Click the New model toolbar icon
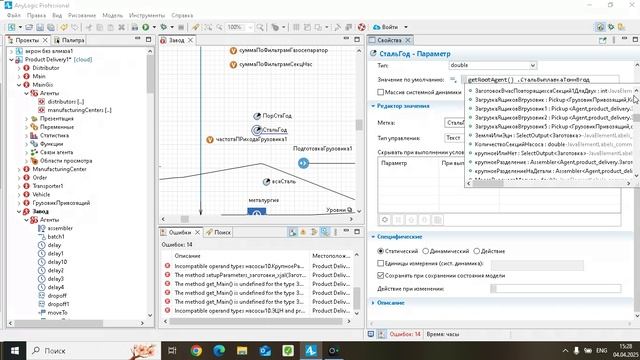Screen dimensions: 640x360 11,27
